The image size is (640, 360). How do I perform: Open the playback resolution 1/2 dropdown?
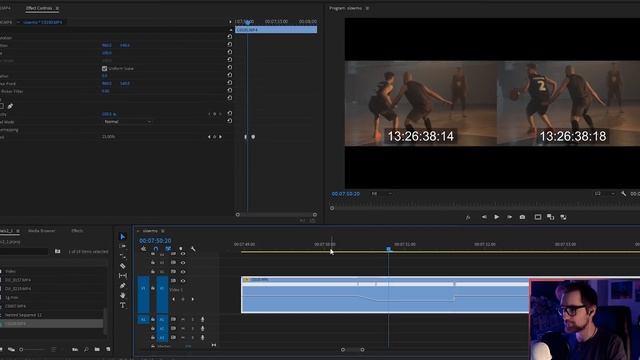pyautogui.click(x=604, y=194)
